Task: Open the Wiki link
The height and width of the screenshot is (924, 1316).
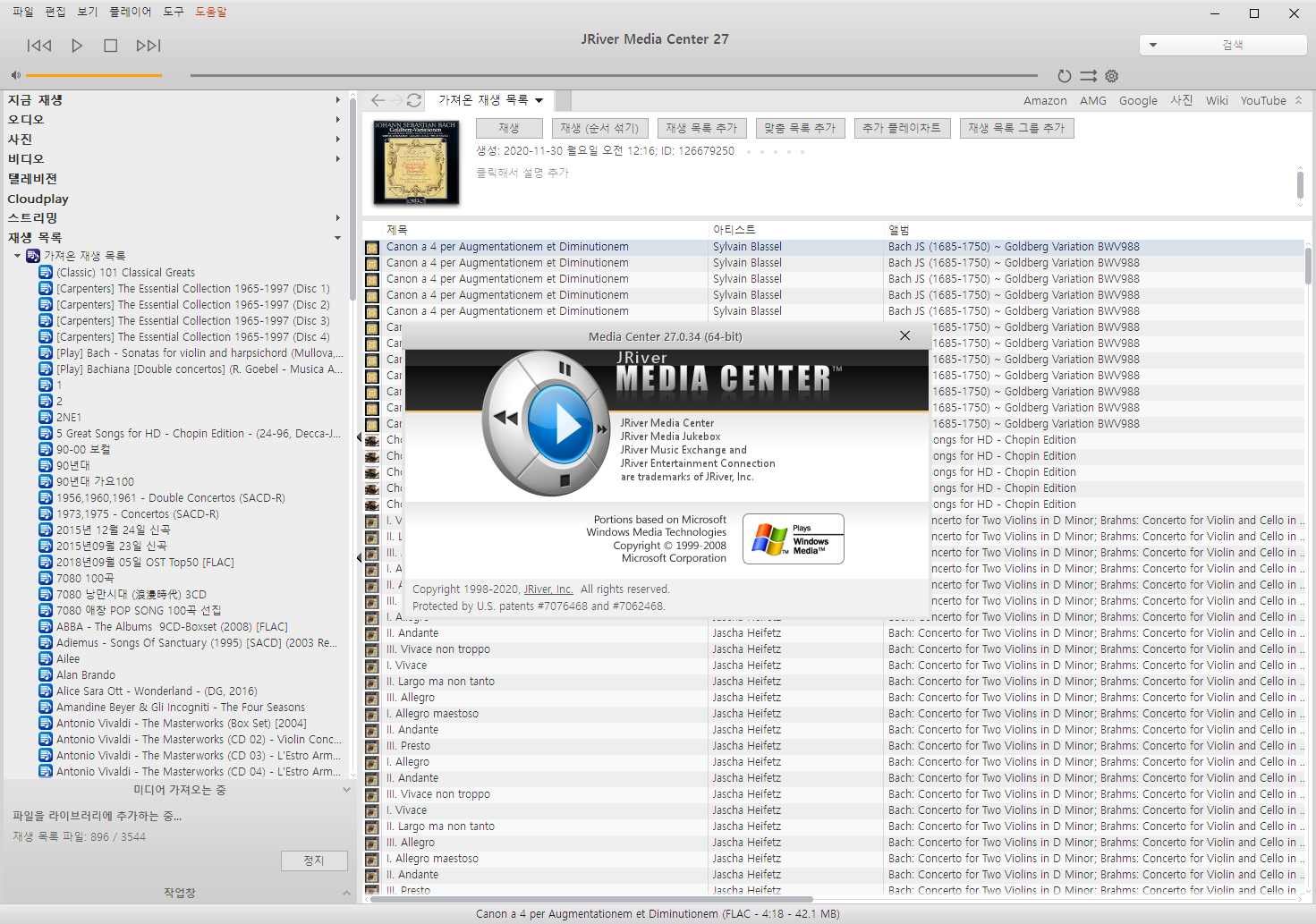Action: coord(1217,101)
